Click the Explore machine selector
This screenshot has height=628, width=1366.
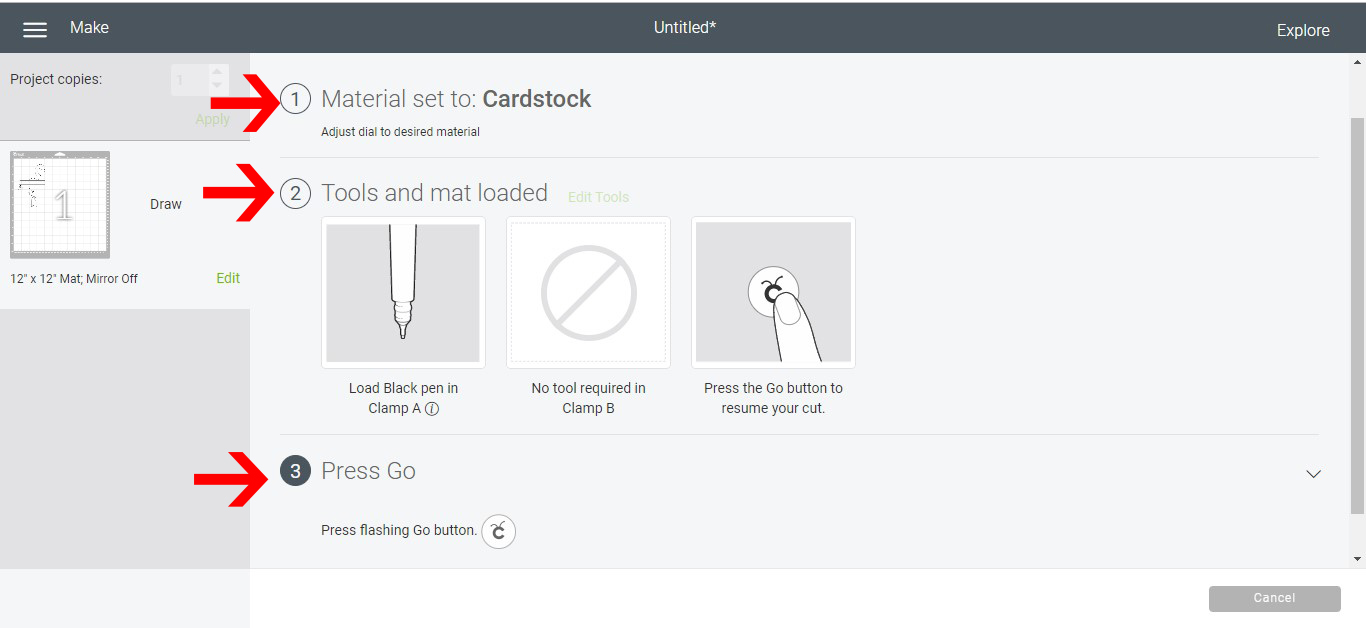coord(1302,30)
